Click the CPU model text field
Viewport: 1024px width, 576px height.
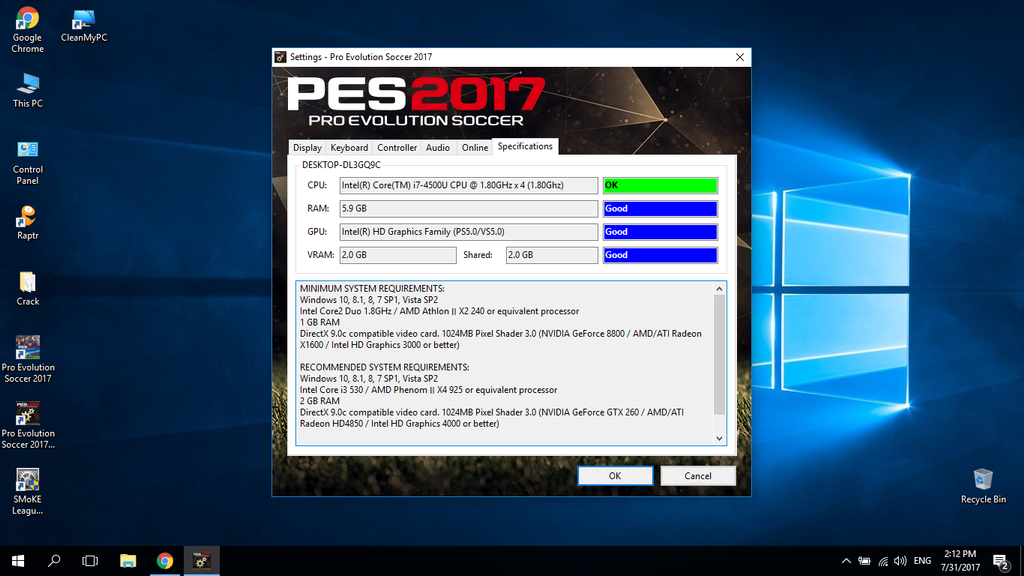(468, 185)
